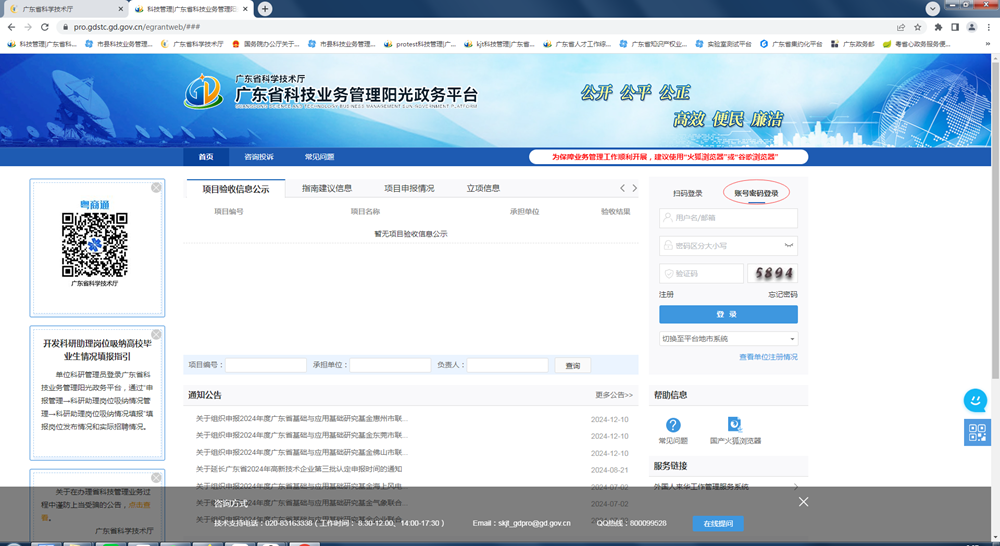Open the 注册 link

(666, 295)
